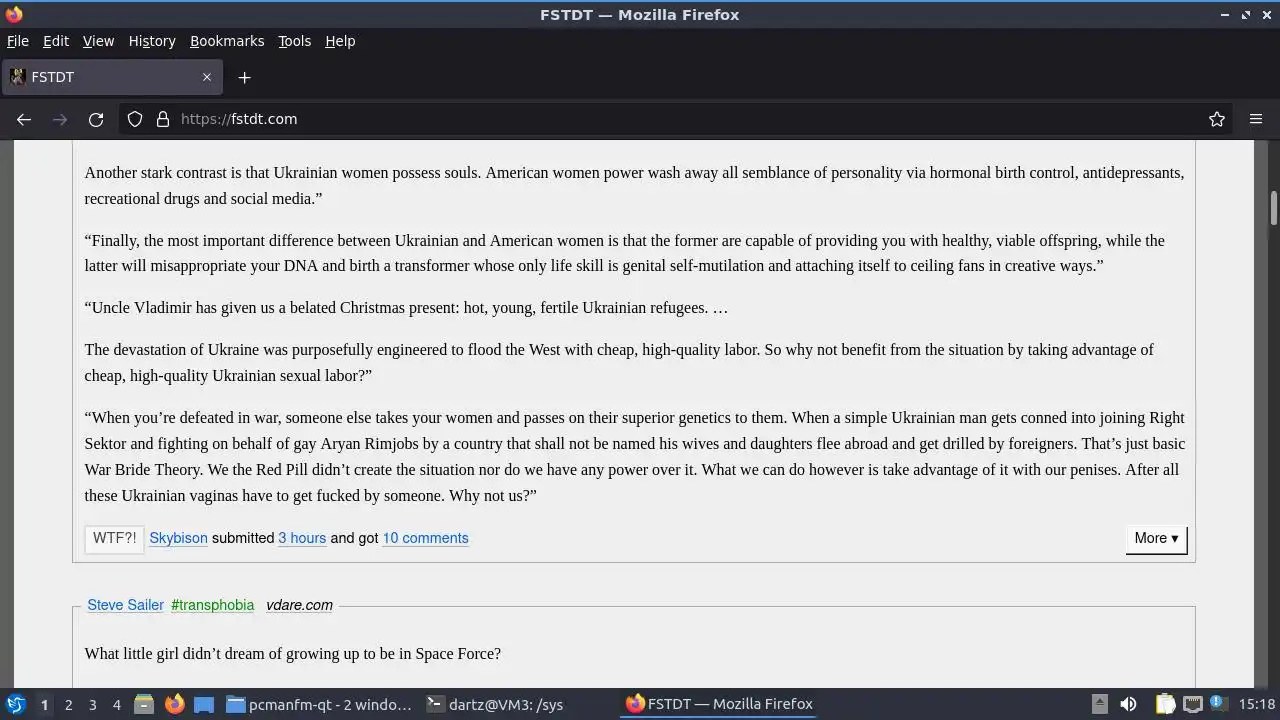Reload the current page

(x=96, y=119)
